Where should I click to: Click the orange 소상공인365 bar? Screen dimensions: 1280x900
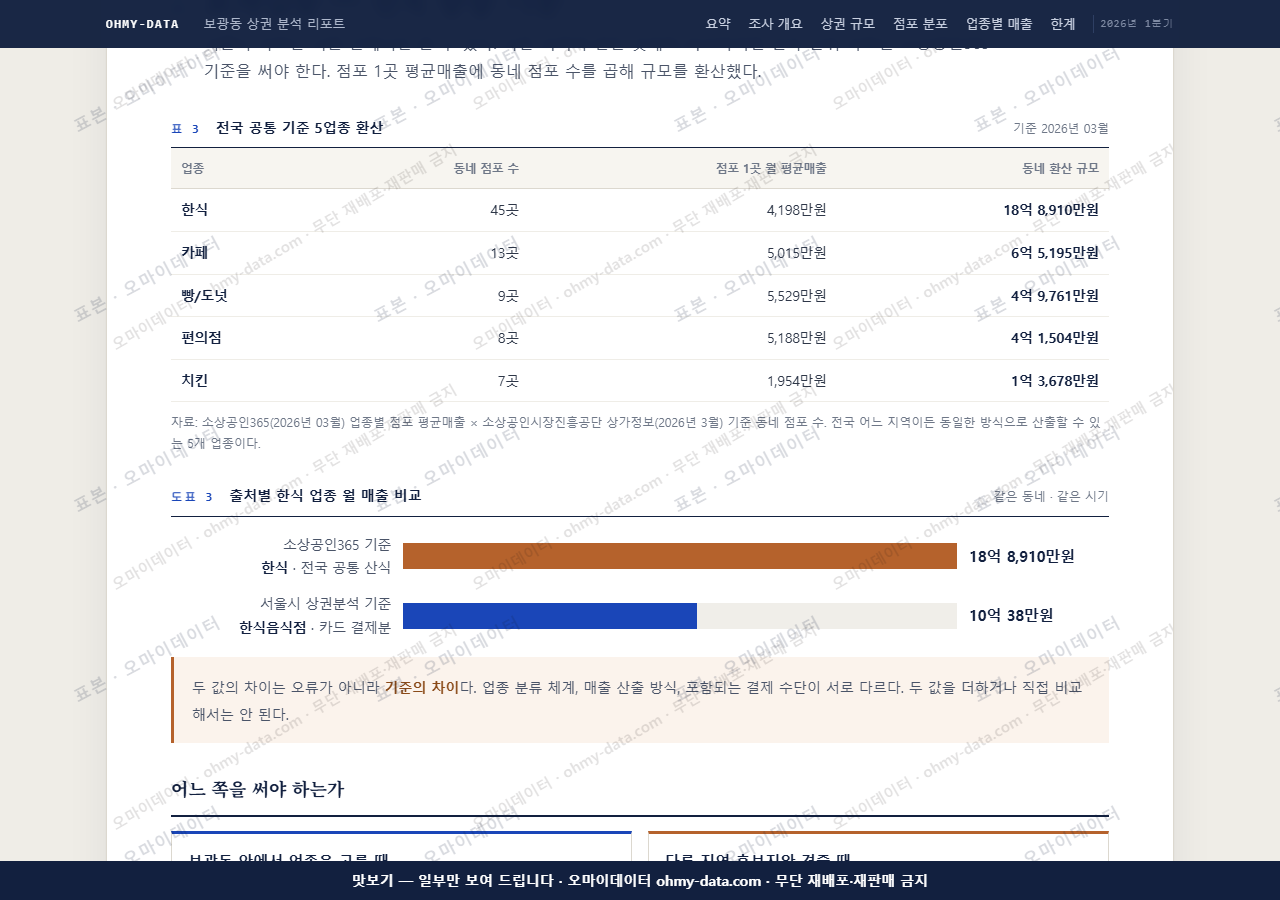(680, 556)
